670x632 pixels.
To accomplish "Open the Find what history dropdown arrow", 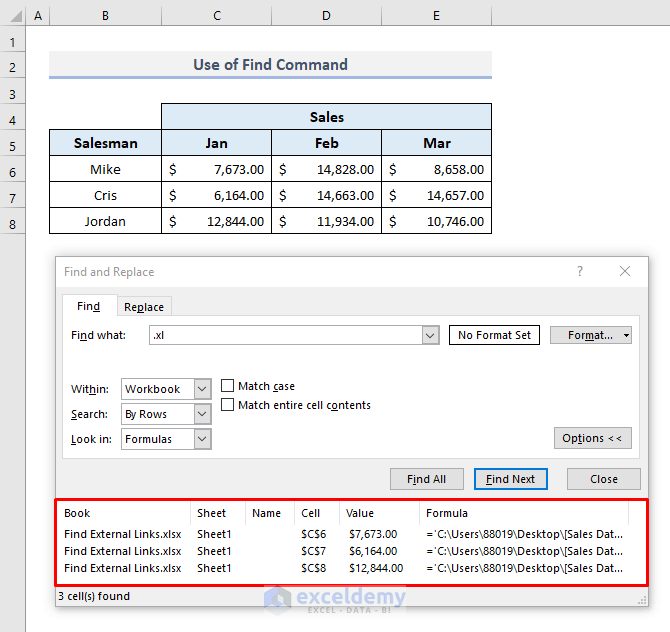I will [x=430, y=335].
